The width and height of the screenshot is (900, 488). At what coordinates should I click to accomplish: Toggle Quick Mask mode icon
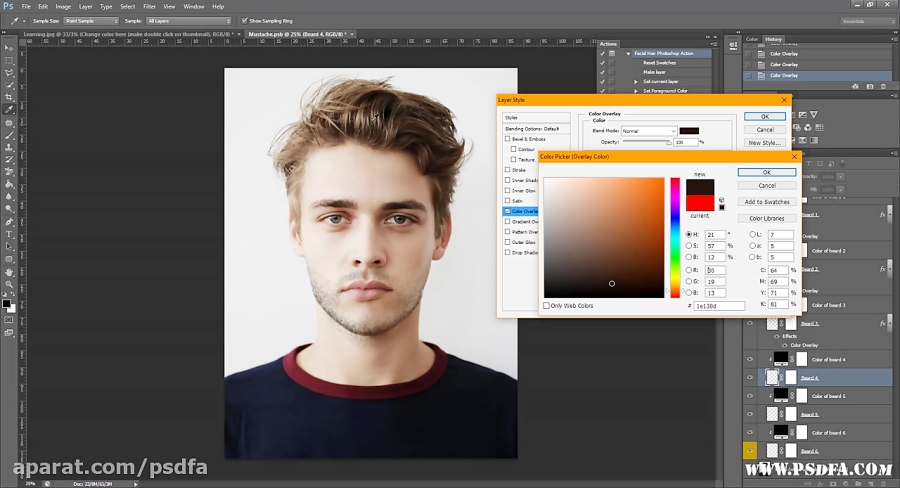click(x=9, y=320)
